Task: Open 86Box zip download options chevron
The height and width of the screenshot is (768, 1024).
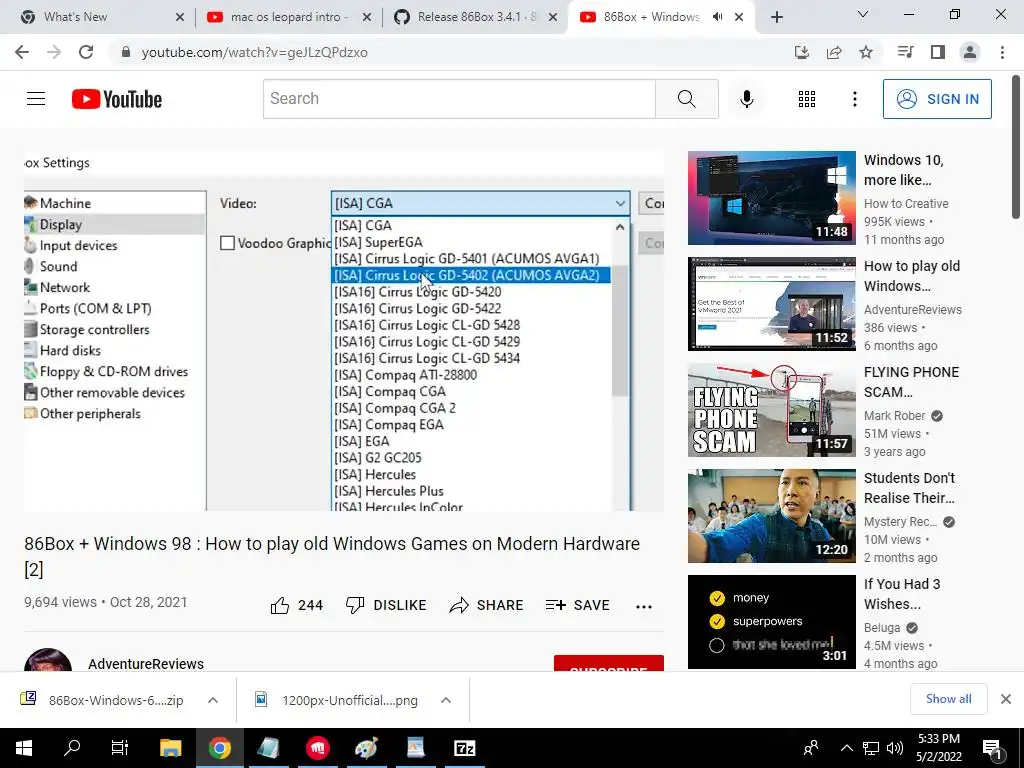Action: click(x=213, y=700)
